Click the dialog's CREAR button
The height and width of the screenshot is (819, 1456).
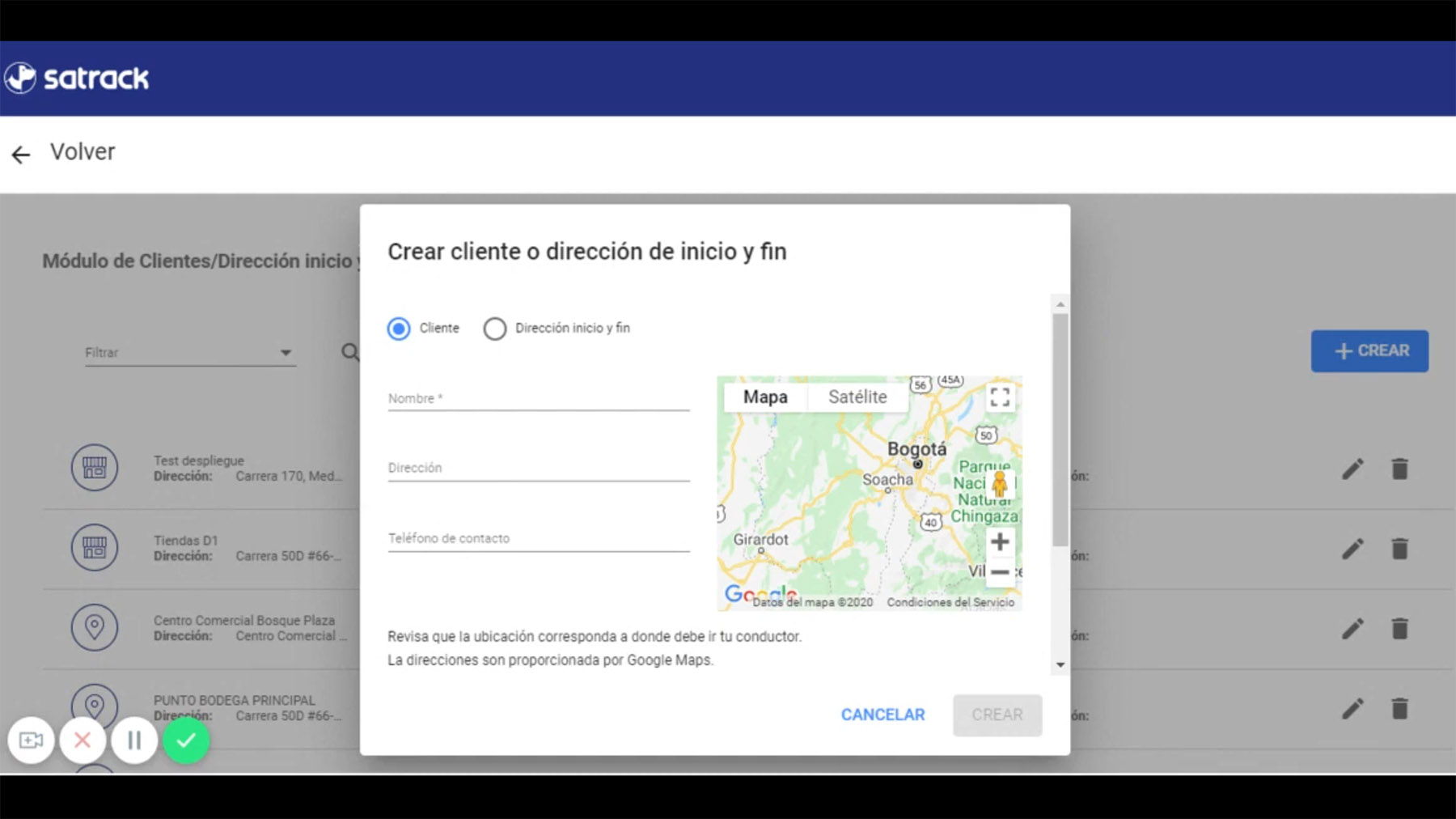pyautogui.click(x=997, y=715)
